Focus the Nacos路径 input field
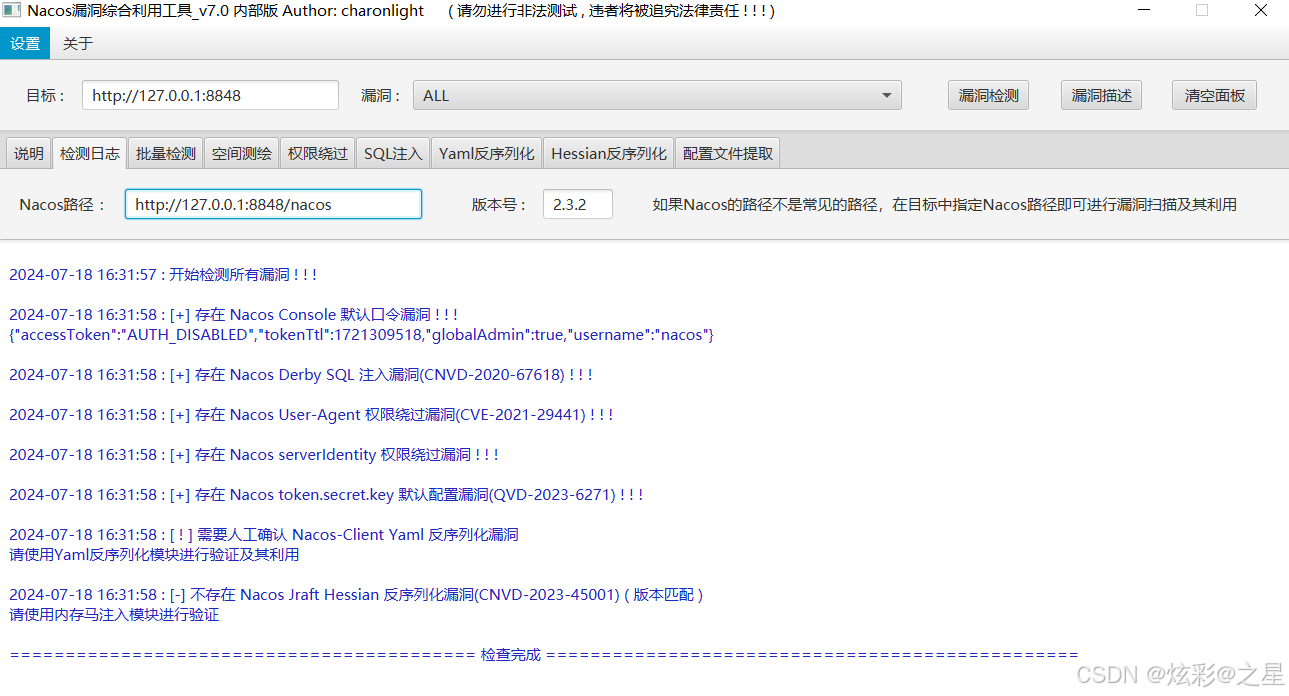 coord(273,204)
